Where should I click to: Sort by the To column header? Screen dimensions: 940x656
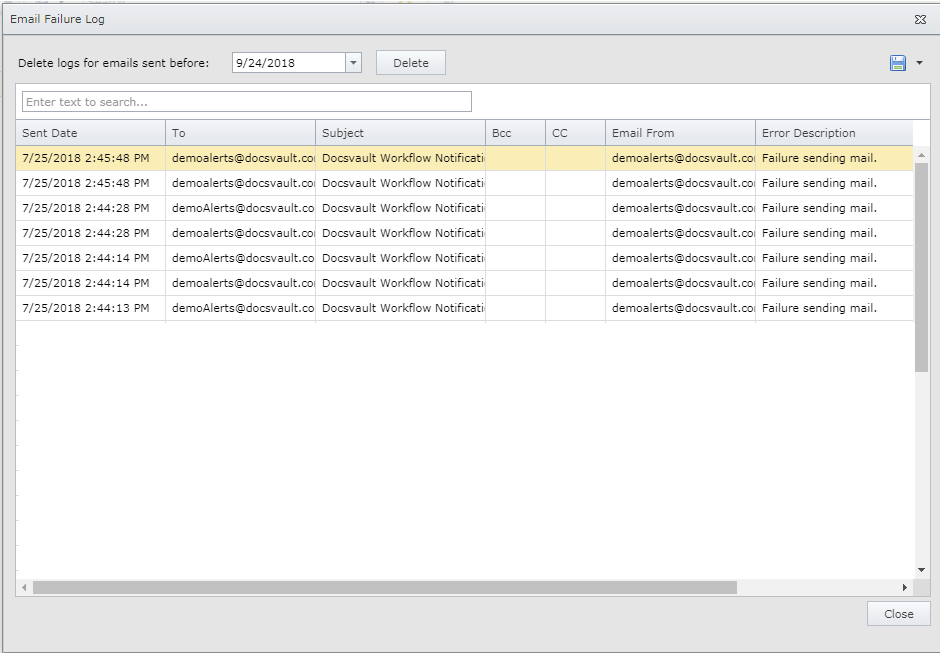[x=240, y=132]
